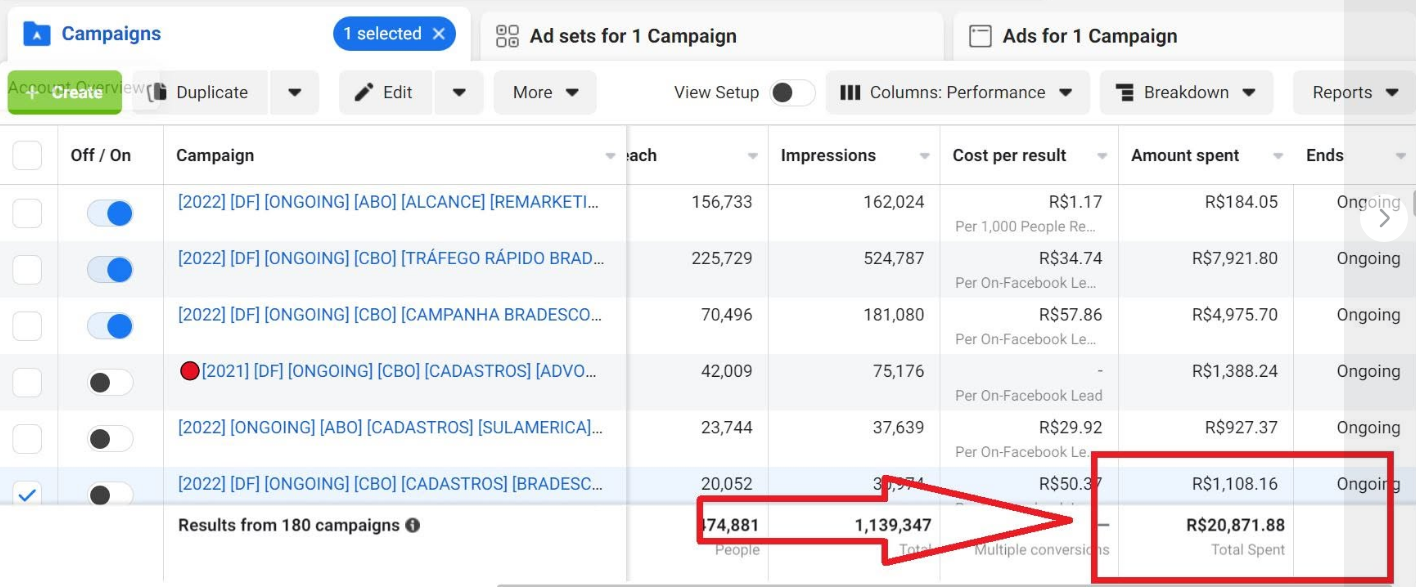Click the Duplicate copy icon
Viewport: 1416px width, 587px height.
157,92
